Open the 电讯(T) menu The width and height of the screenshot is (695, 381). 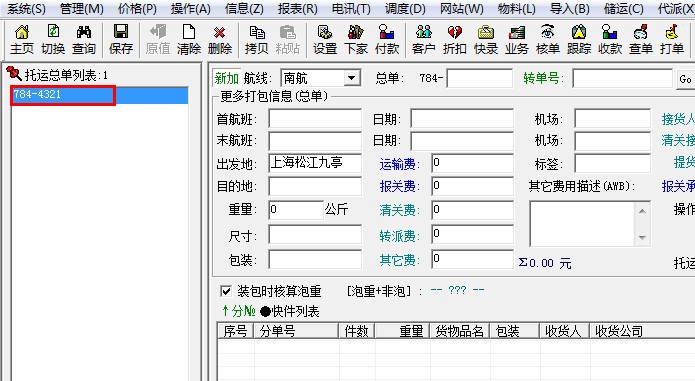(x=351, y=8)
